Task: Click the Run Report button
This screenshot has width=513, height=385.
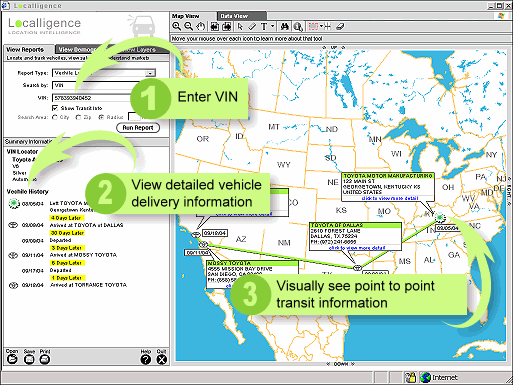Action: point(138,128)
